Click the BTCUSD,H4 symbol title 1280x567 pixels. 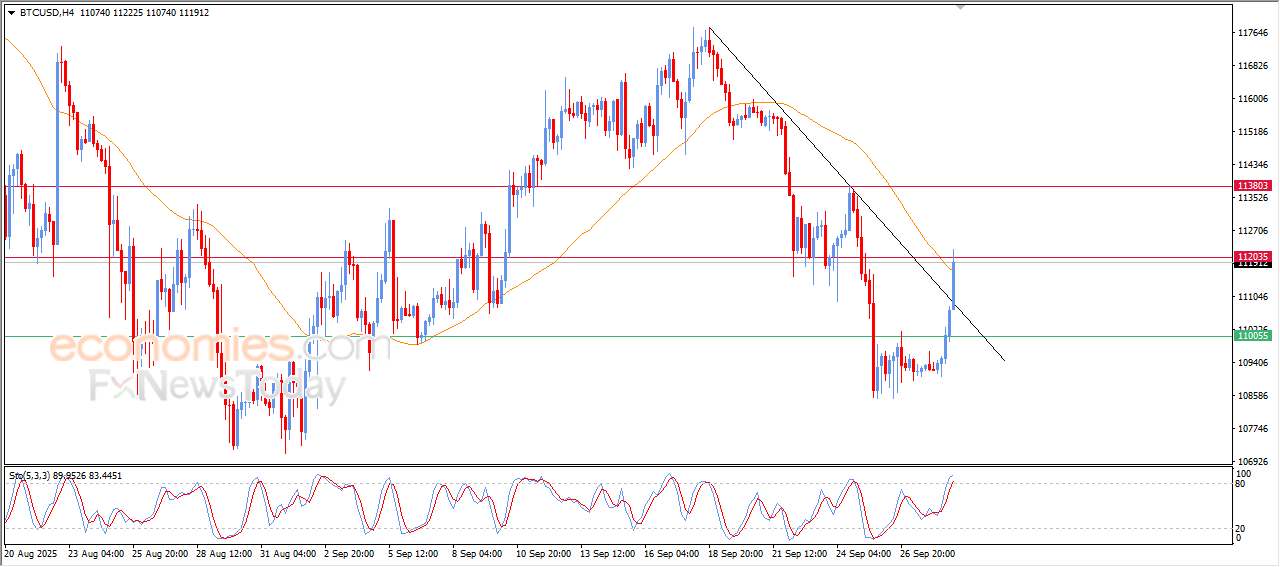(x=46, y=13)
